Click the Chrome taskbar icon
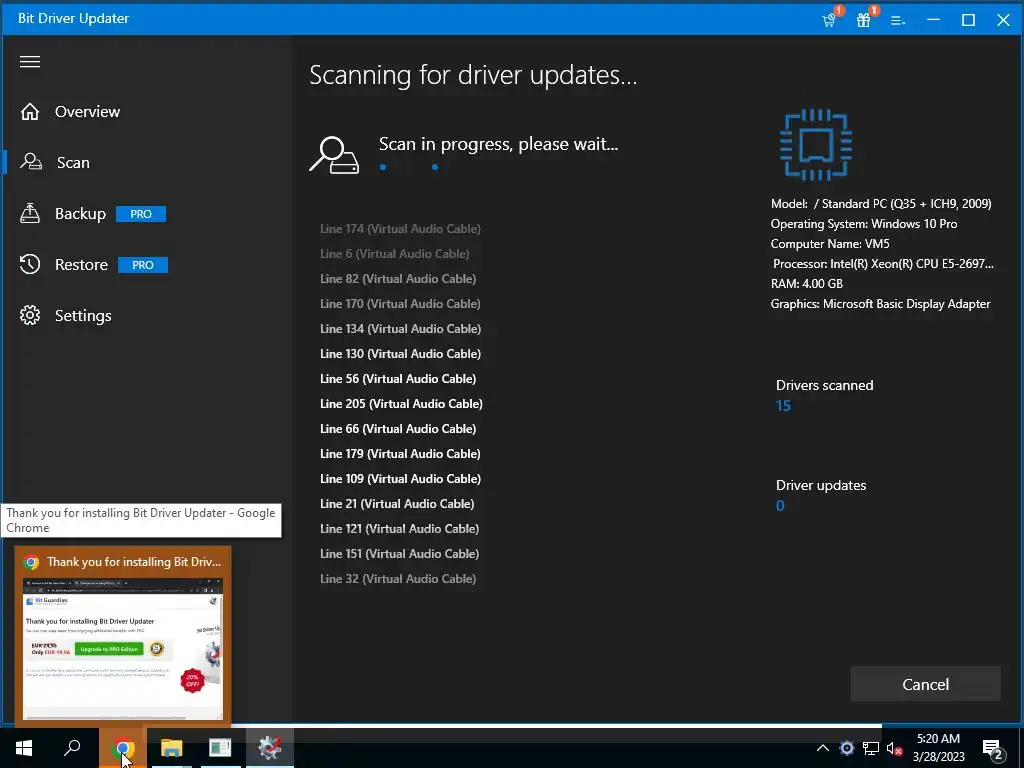 coord(123,748)
